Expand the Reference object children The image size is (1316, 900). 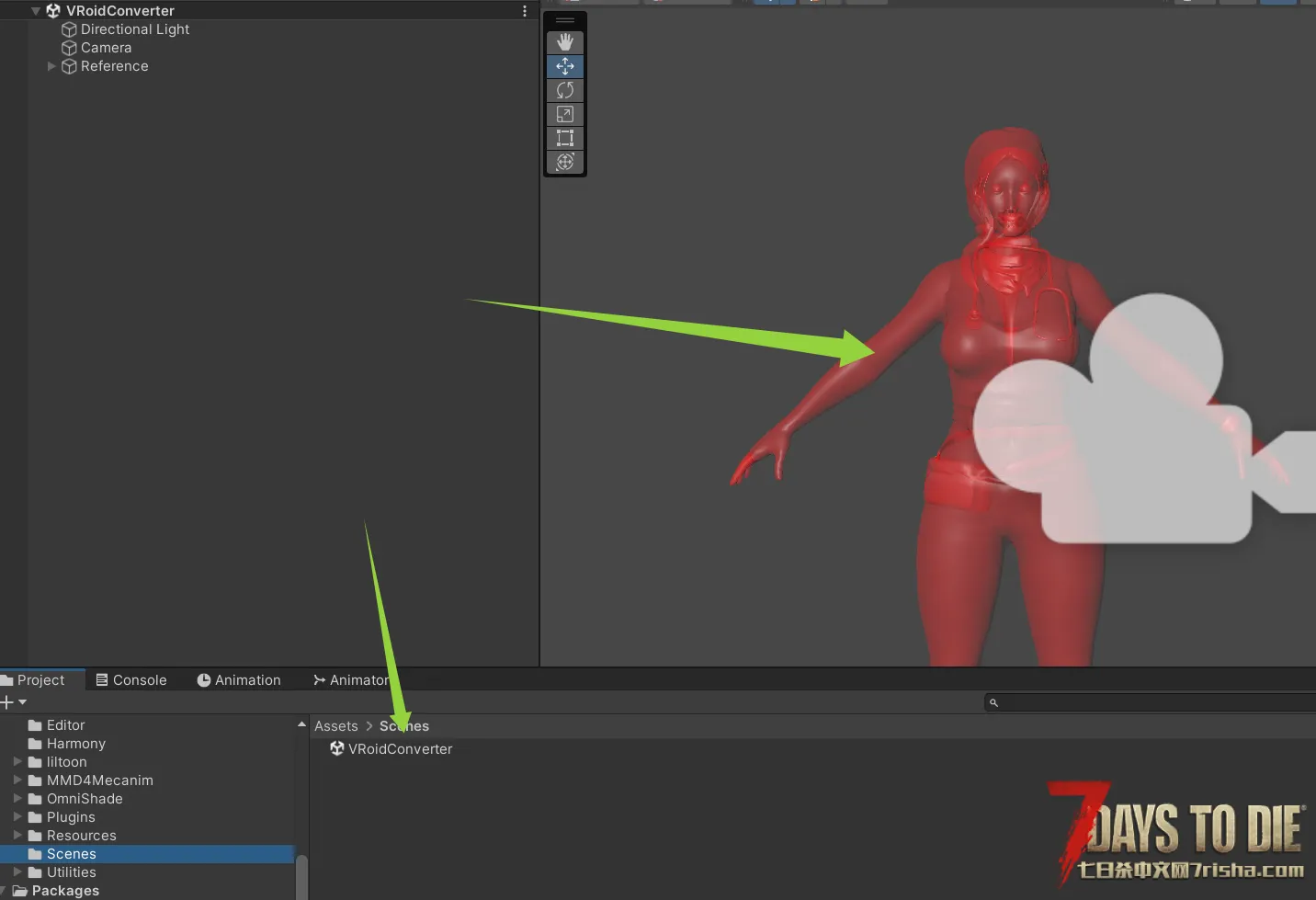pos(51,66)
